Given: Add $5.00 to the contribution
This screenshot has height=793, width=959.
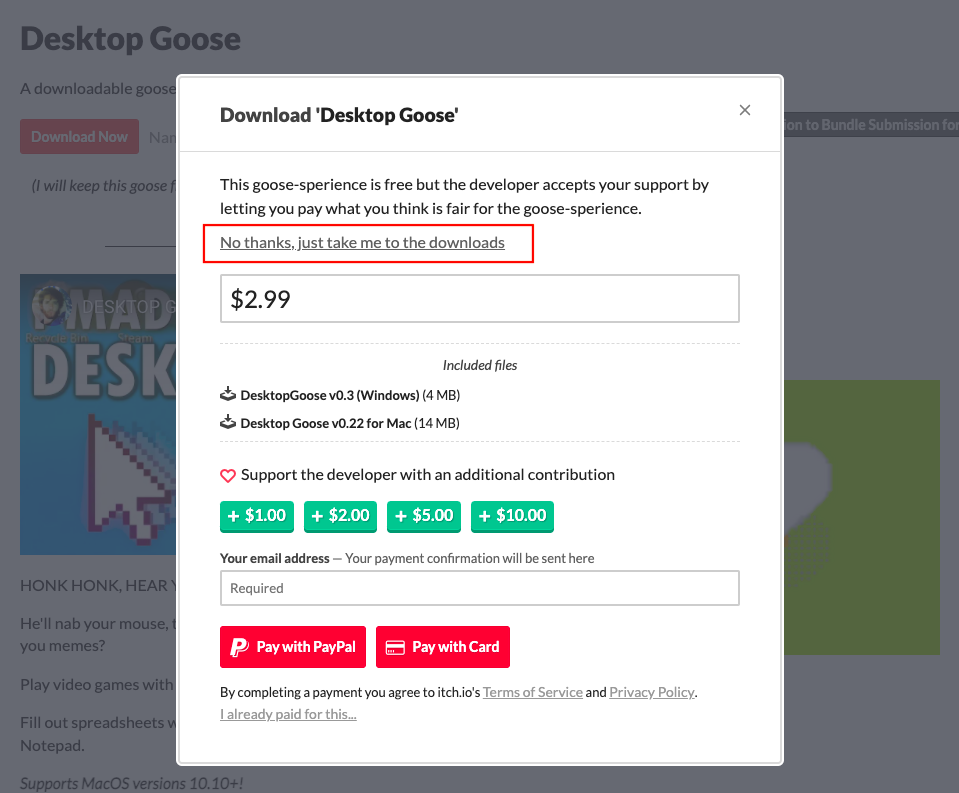Looking at the screenshot, I should coord(424,516).
